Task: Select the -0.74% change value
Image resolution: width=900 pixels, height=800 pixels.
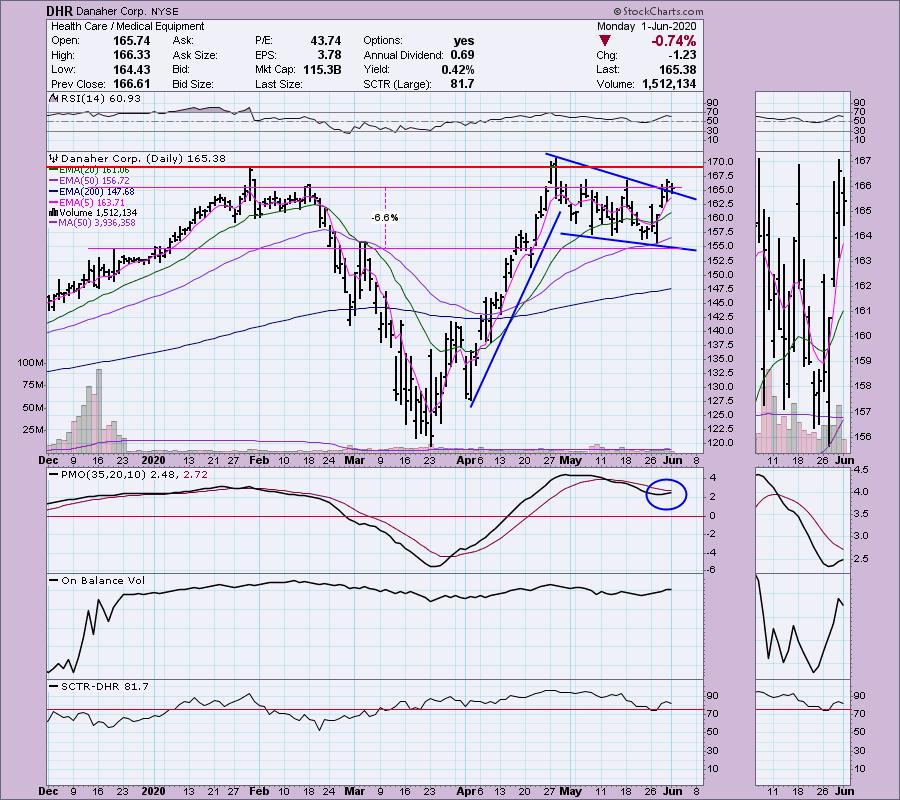Action: [673, 41]
